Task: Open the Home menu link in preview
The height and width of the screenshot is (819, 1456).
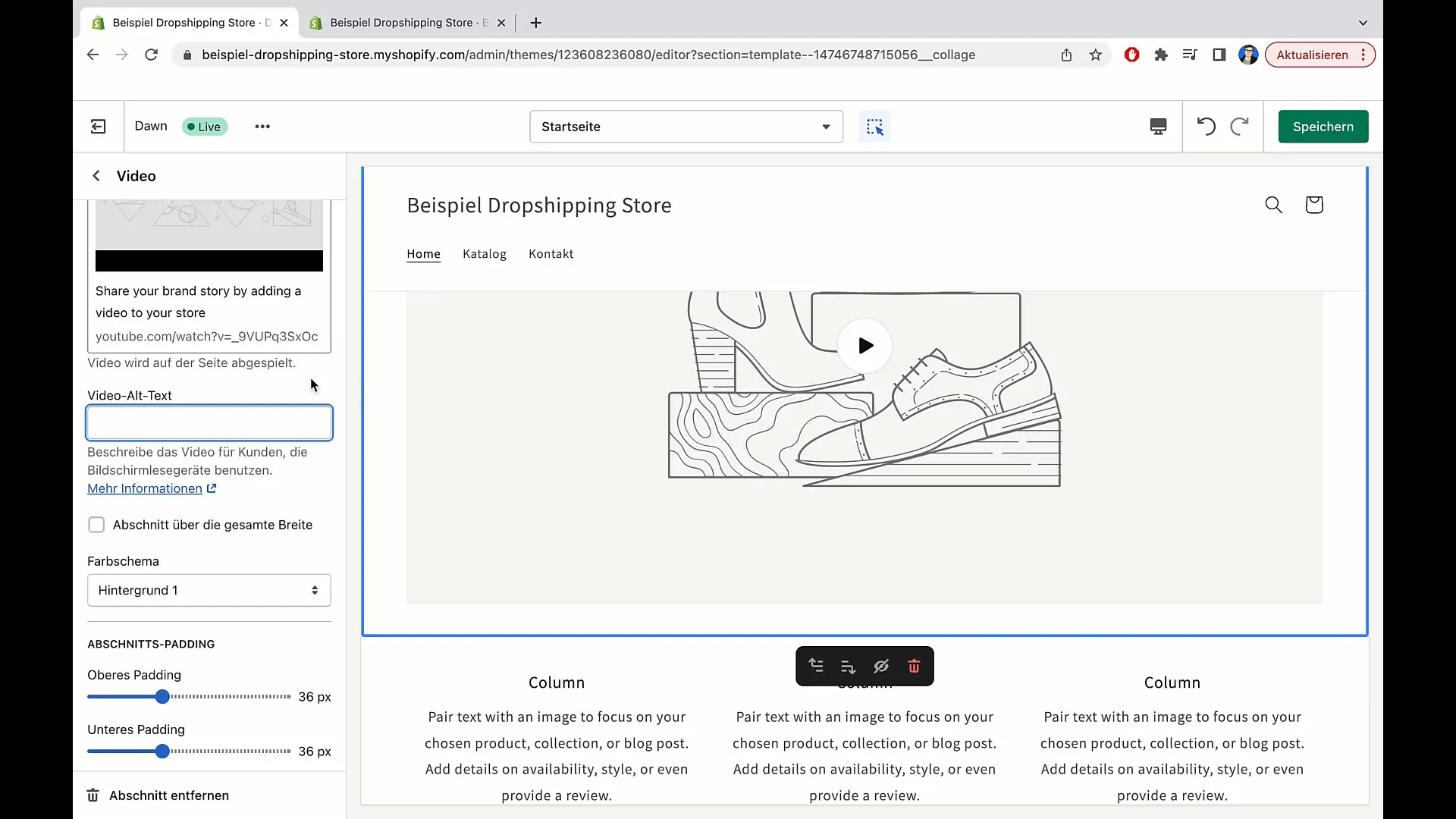Action: [x=424, y=254]
